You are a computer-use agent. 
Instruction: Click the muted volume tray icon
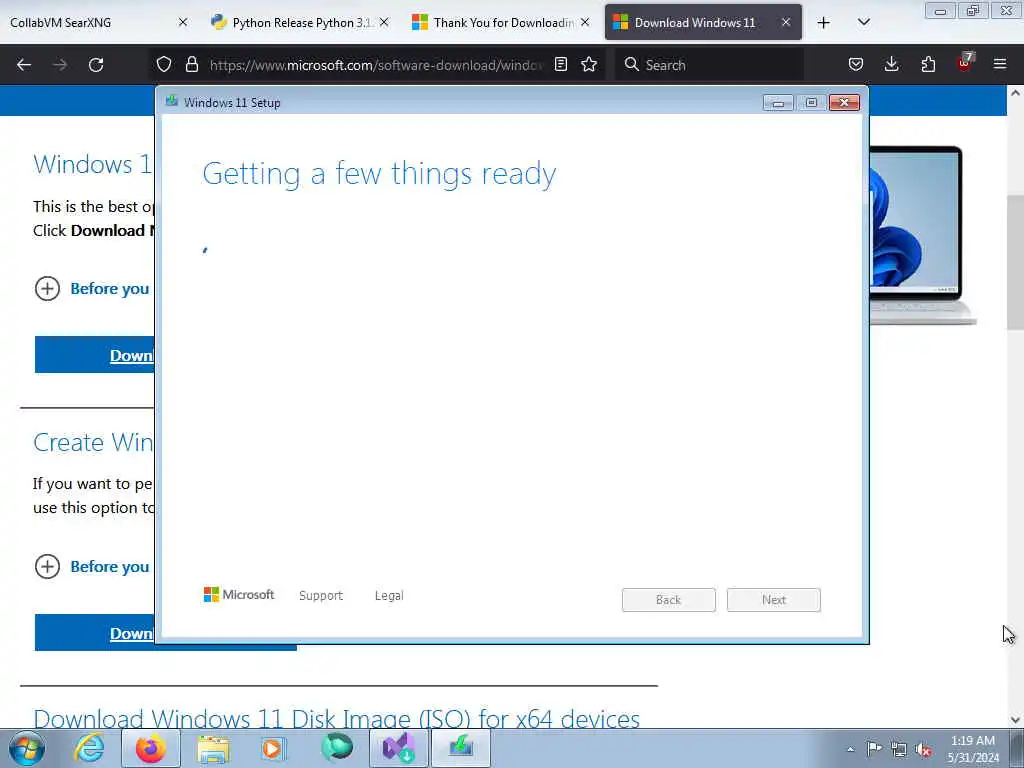[923, 749]
